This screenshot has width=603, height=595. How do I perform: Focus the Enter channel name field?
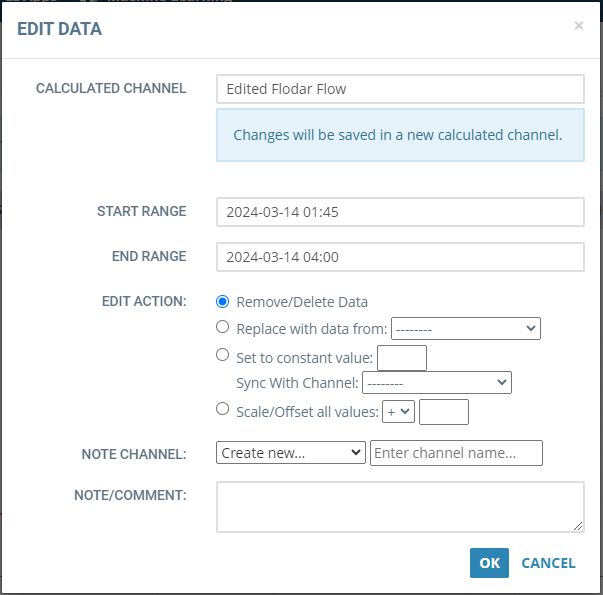(456, 453)
